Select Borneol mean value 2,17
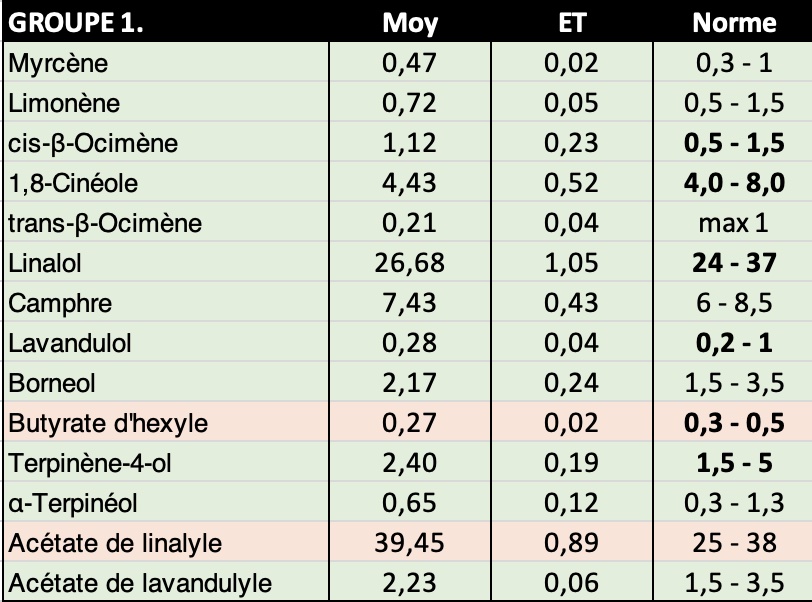 tap(410, 383)
